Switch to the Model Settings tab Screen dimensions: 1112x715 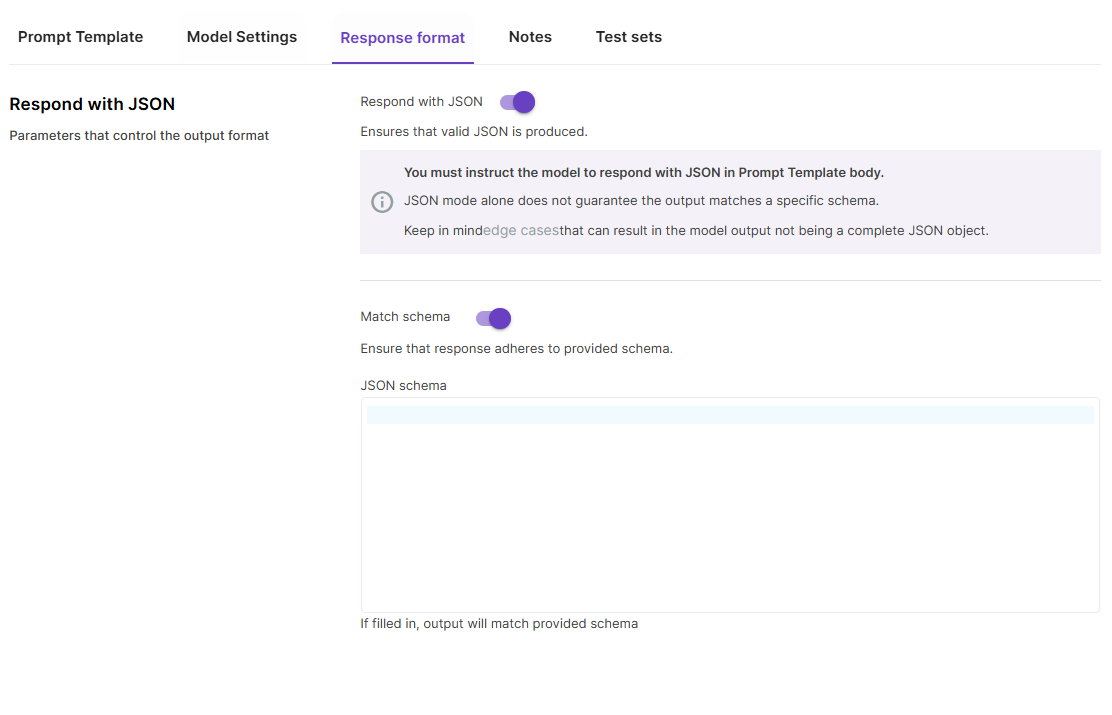242,37
